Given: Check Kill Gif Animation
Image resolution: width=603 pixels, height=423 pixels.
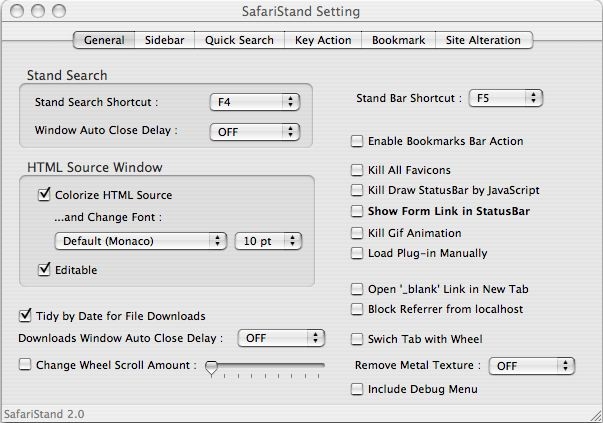Looking at the screenshot, I should click(x=357, y=233).
